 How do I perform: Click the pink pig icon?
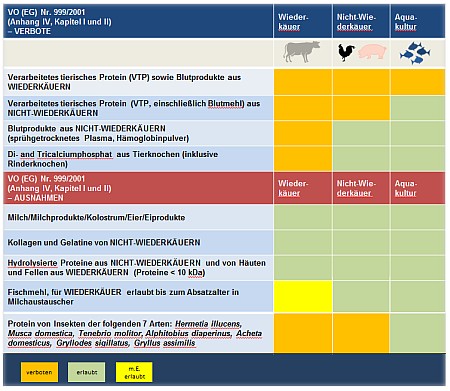click(372, 52)
